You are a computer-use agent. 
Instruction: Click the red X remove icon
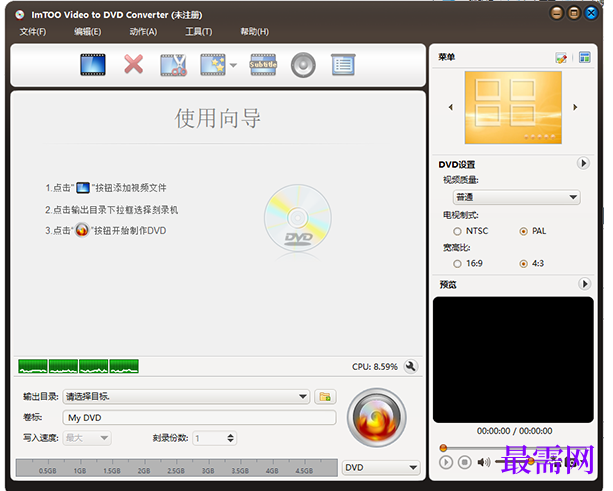point(134,65)
